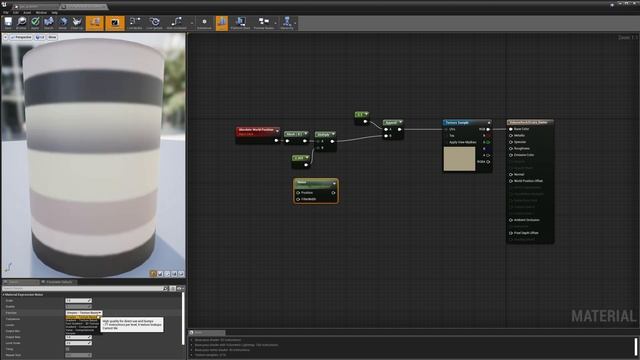Click the Perspective view mode button
The image size is (640, 360).
tap(21, 37)
